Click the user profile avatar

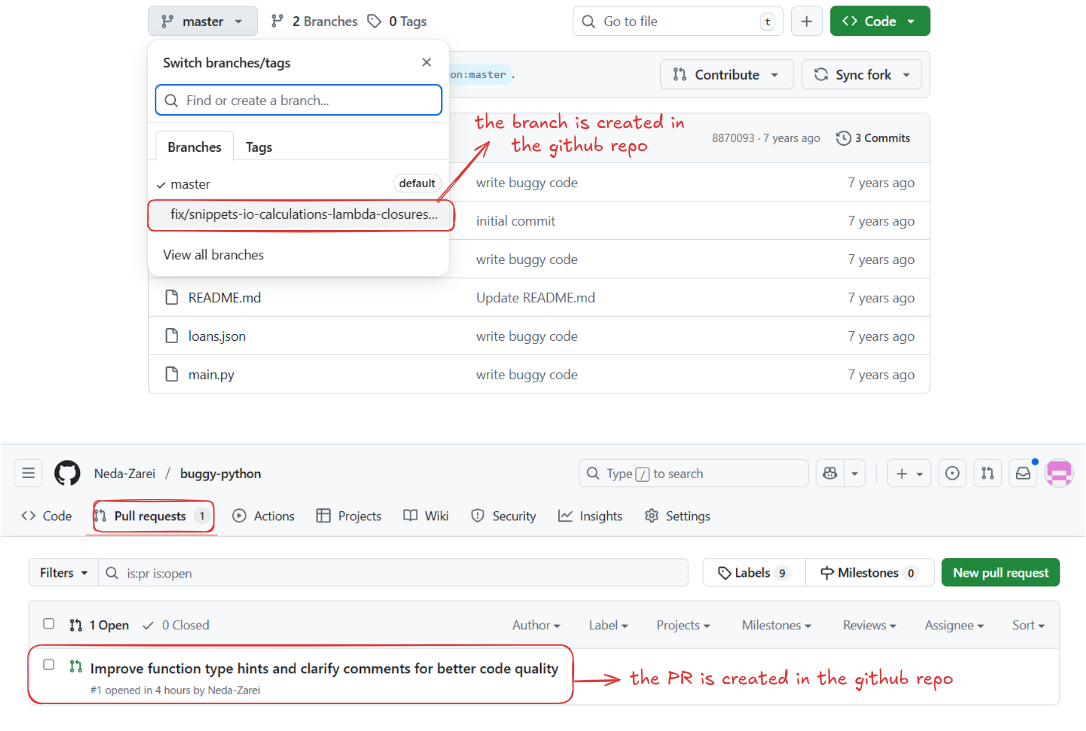[1059, 473]
